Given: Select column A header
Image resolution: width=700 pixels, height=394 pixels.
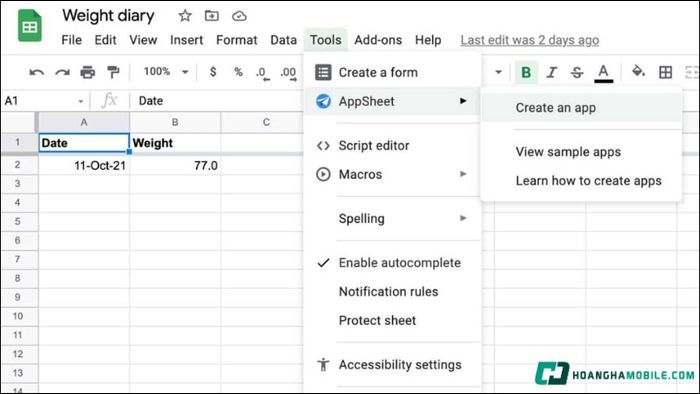Looking at the screenshot, I should click(84, 122).
